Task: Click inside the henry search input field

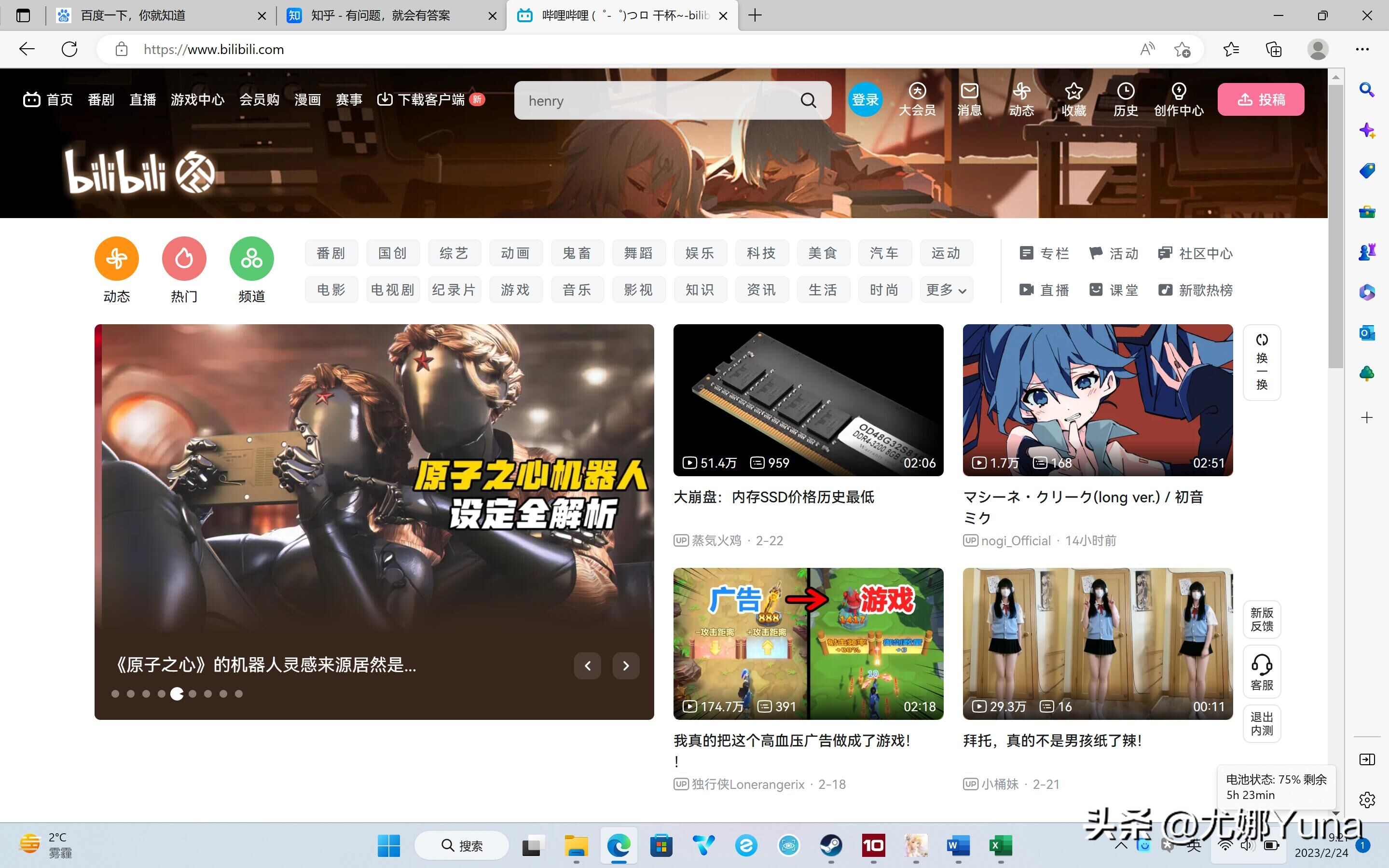Action: pos(632,100)
